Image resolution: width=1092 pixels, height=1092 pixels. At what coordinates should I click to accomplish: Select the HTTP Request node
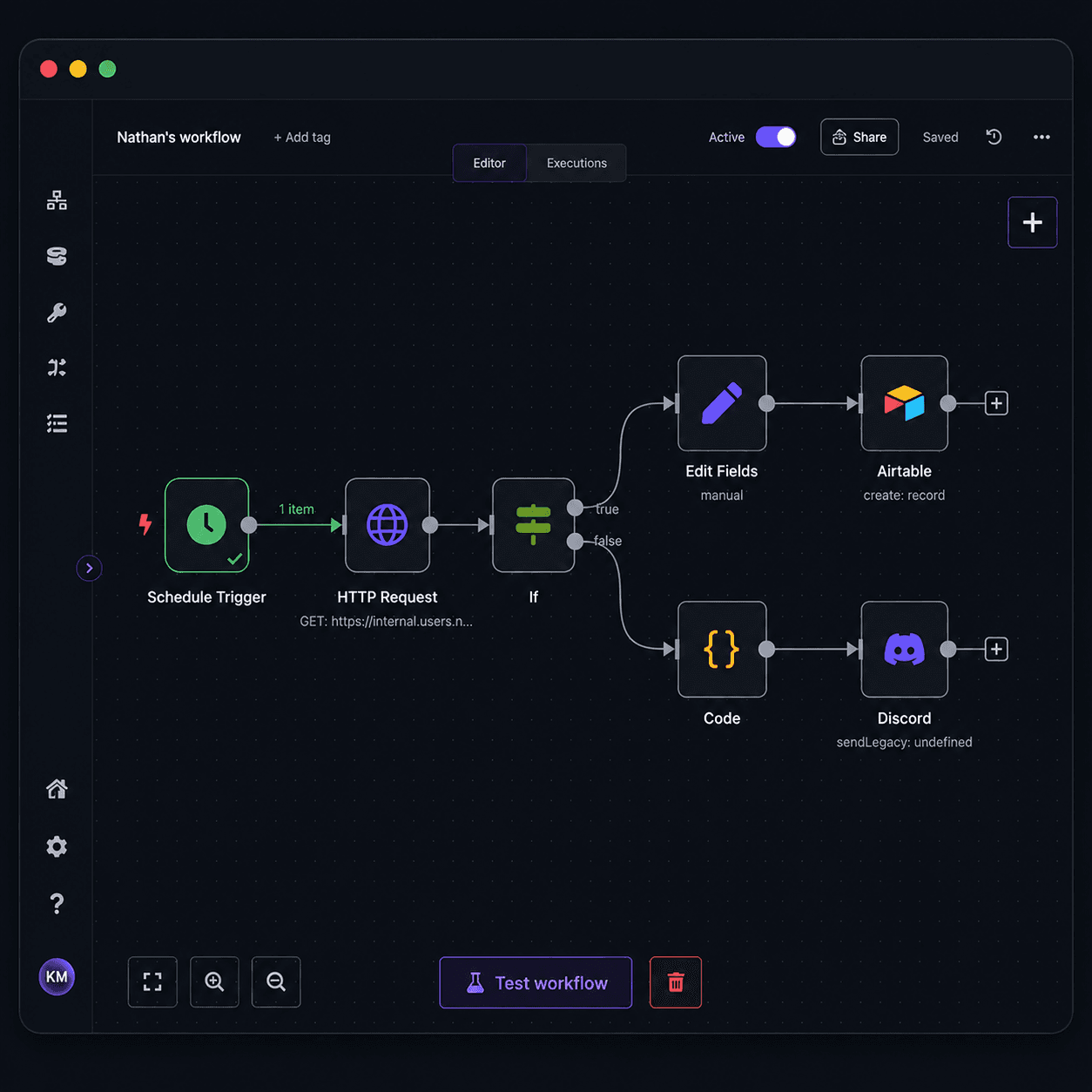point(388,525)
